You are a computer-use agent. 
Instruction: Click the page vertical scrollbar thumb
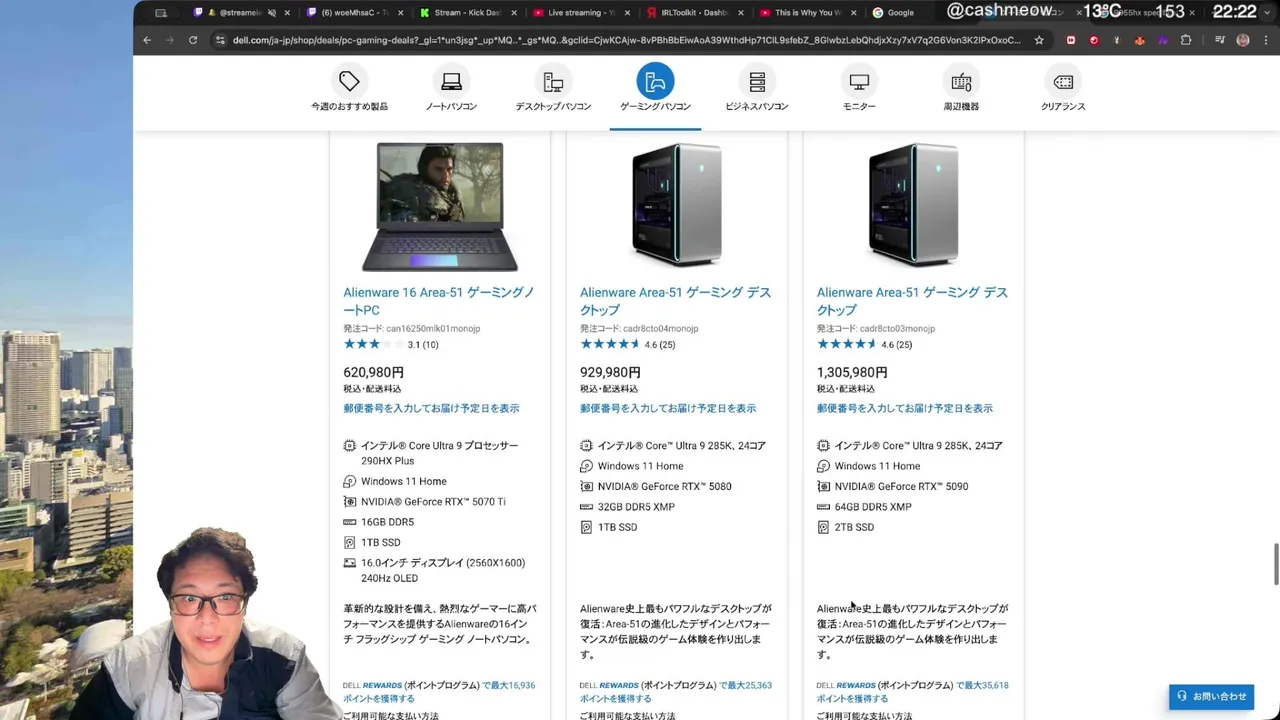pyautogui.click(x=1275, y=565)
